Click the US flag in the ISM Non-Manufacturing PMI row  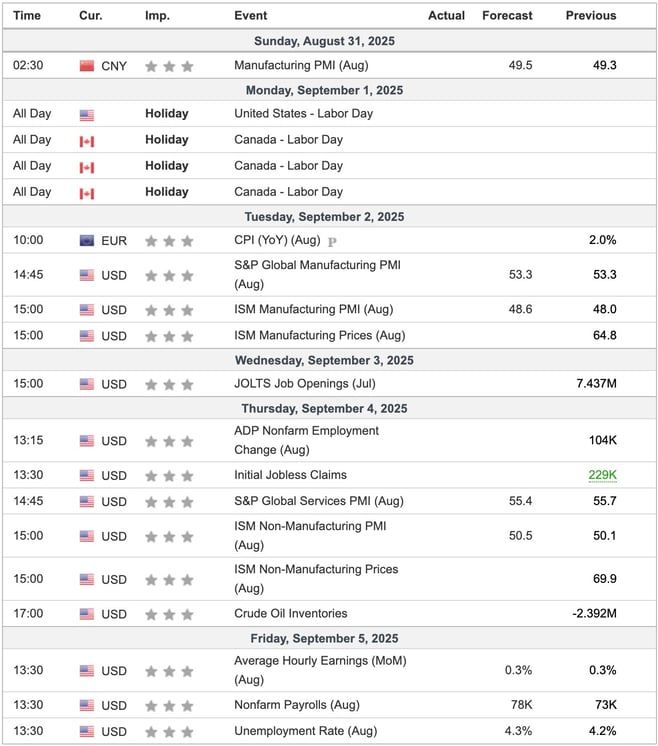pyautogui.click(x=87, y=536)
